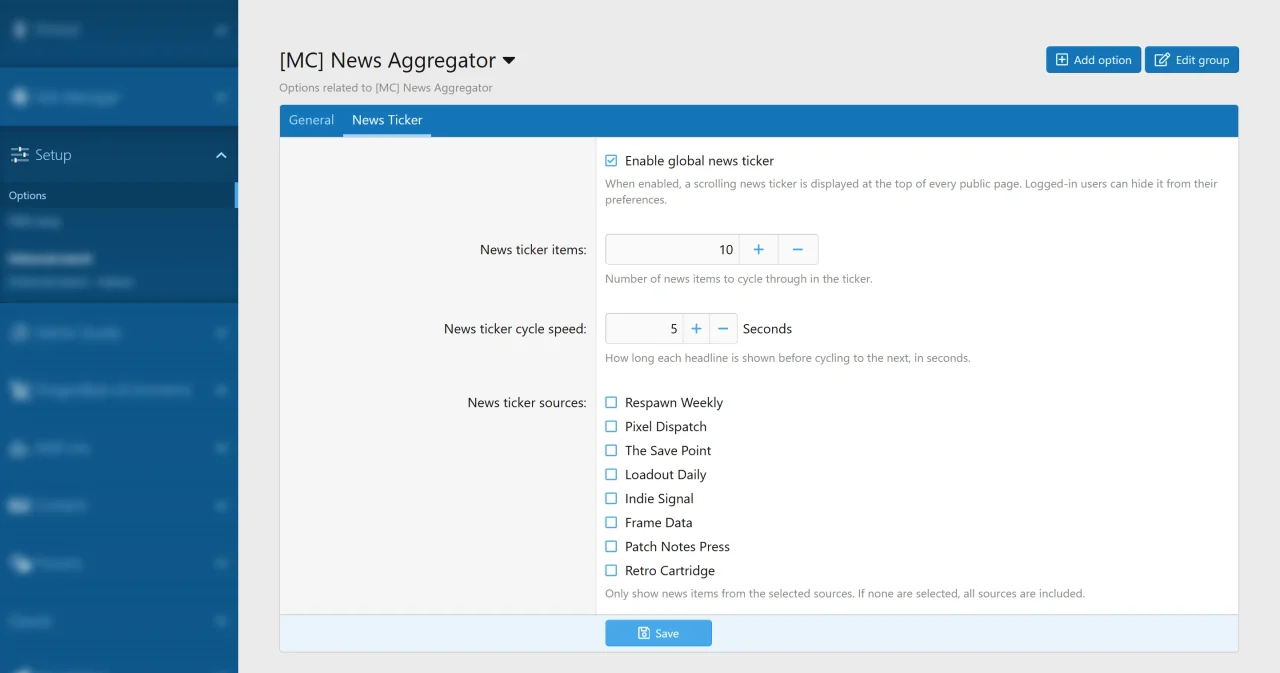Check the Patch Notes Press source
Screen dimensions: 1280x673
click(x=611, y=547)
